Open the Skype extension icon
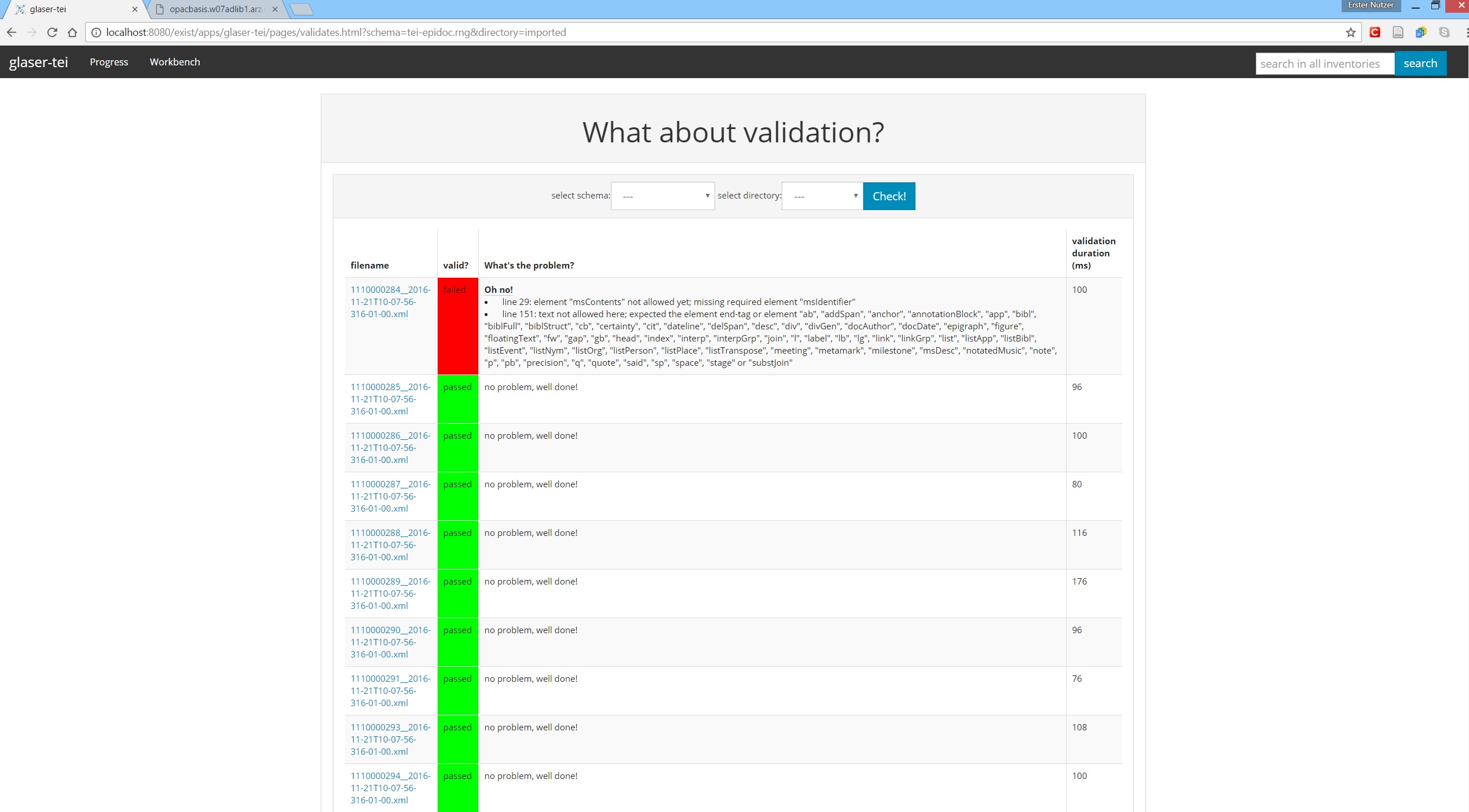This screenshot has width=1469, height=812. [x=1444, y=32]
